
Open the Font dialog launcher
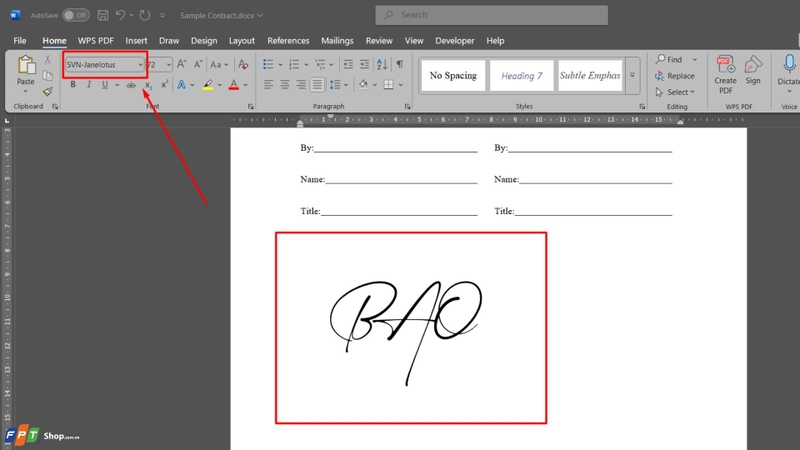(x=251, y=107)
